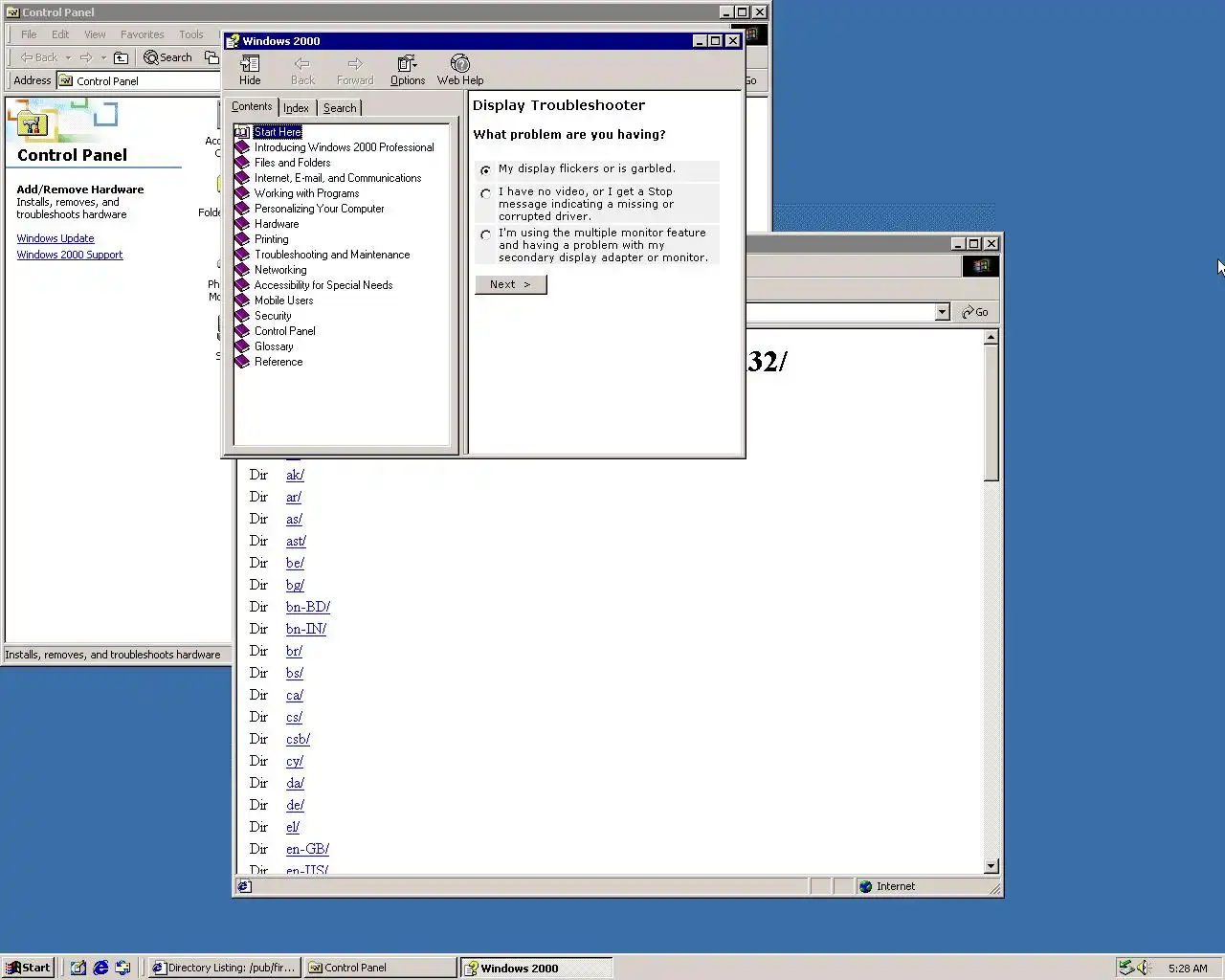The image size is (1225, 980).
Task: Open the browser address bar dropdown arrow
Action: (942, 312)
